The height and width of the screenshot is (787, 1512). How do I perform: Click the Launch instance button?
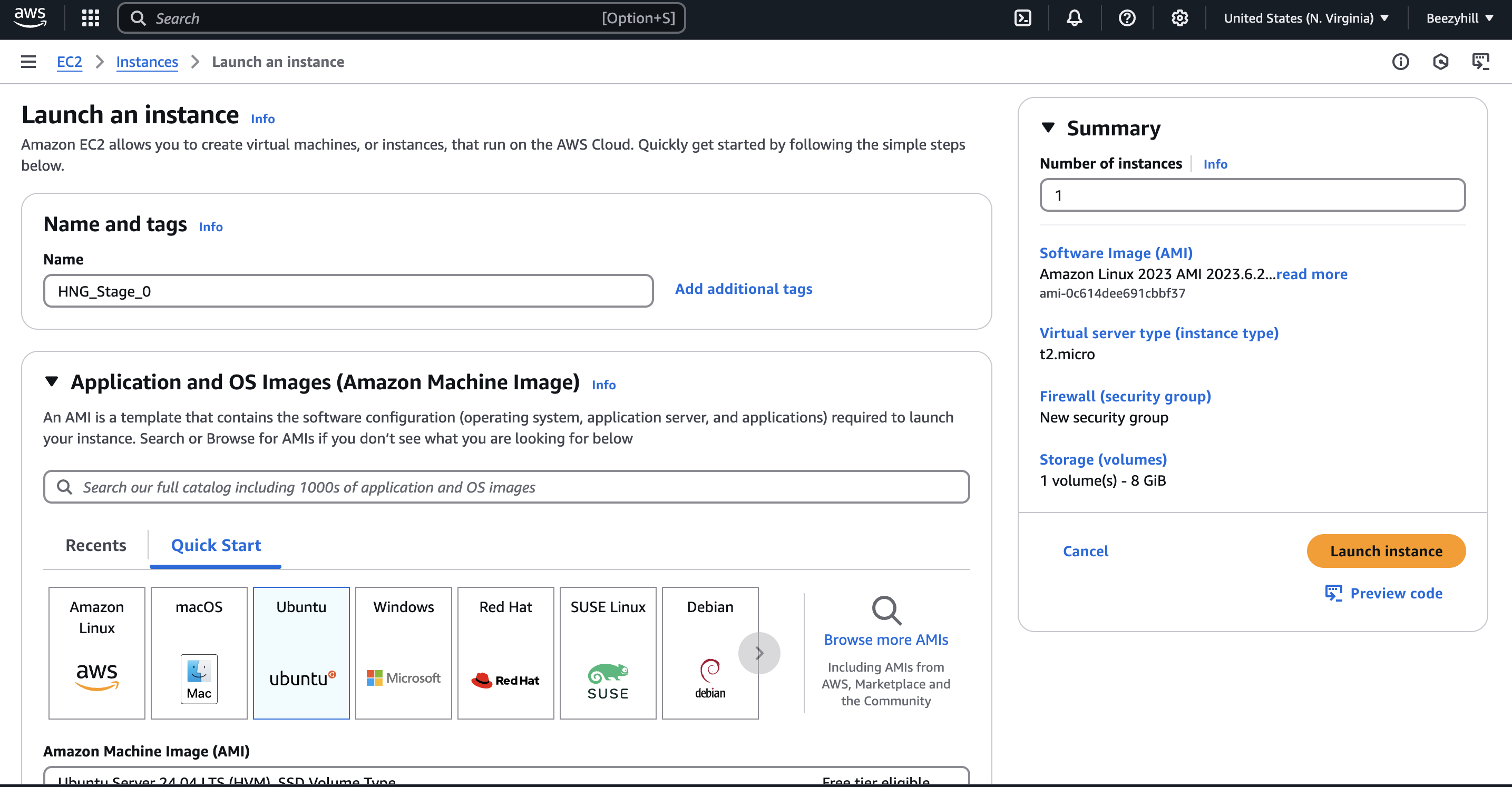coord(1386,551)
